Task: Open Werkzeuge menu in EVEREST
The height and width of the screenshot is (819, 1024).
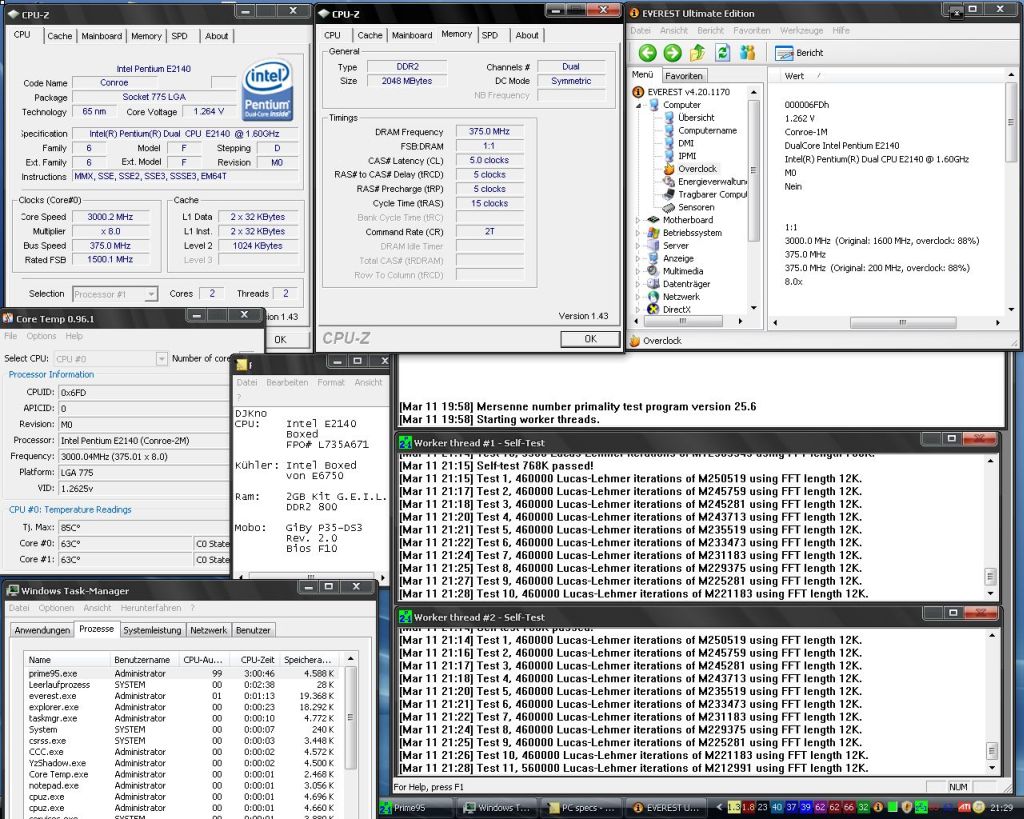Action: point(801,30)
